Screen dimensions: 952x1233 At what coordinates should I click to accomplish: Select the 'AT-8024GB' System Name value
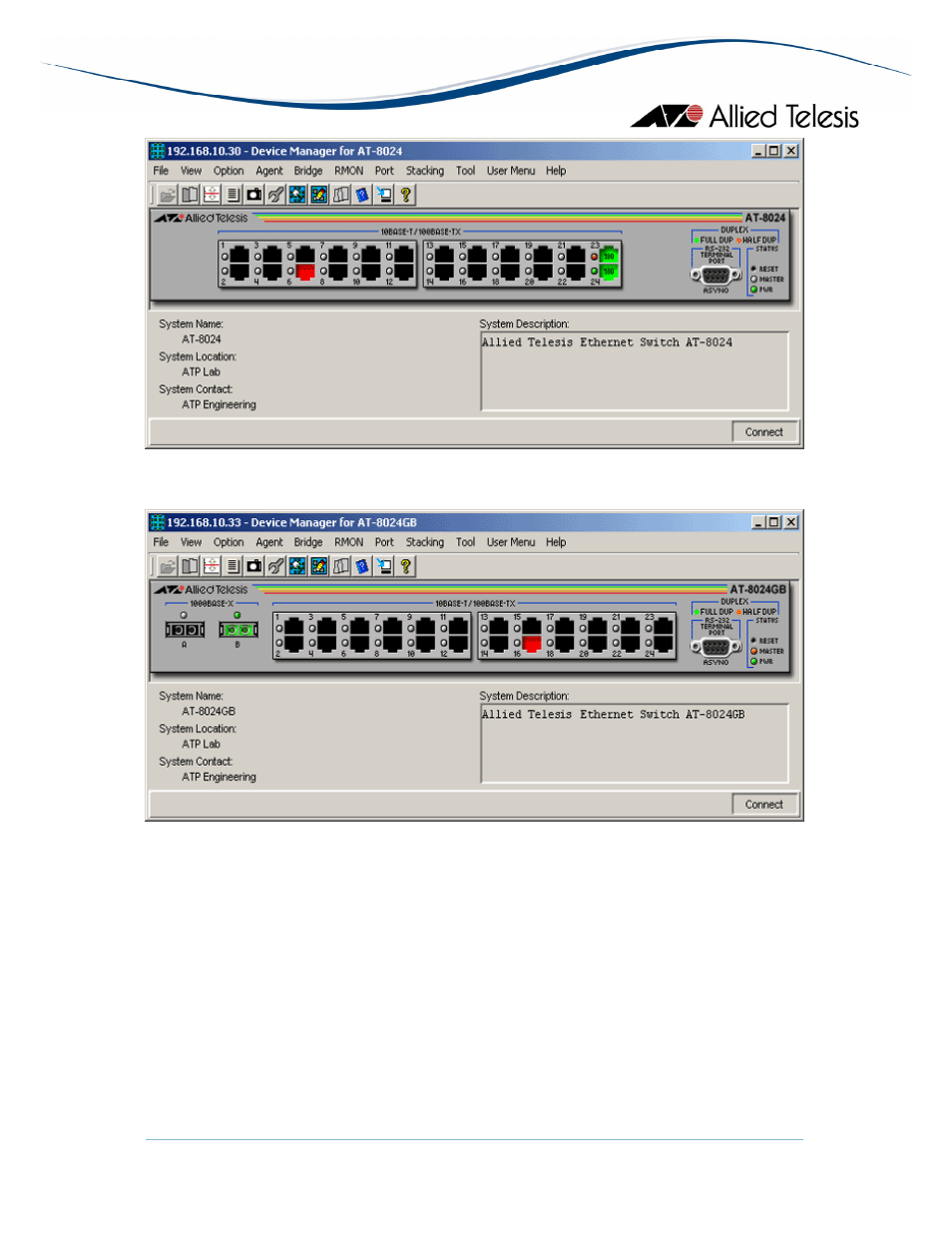209,712
